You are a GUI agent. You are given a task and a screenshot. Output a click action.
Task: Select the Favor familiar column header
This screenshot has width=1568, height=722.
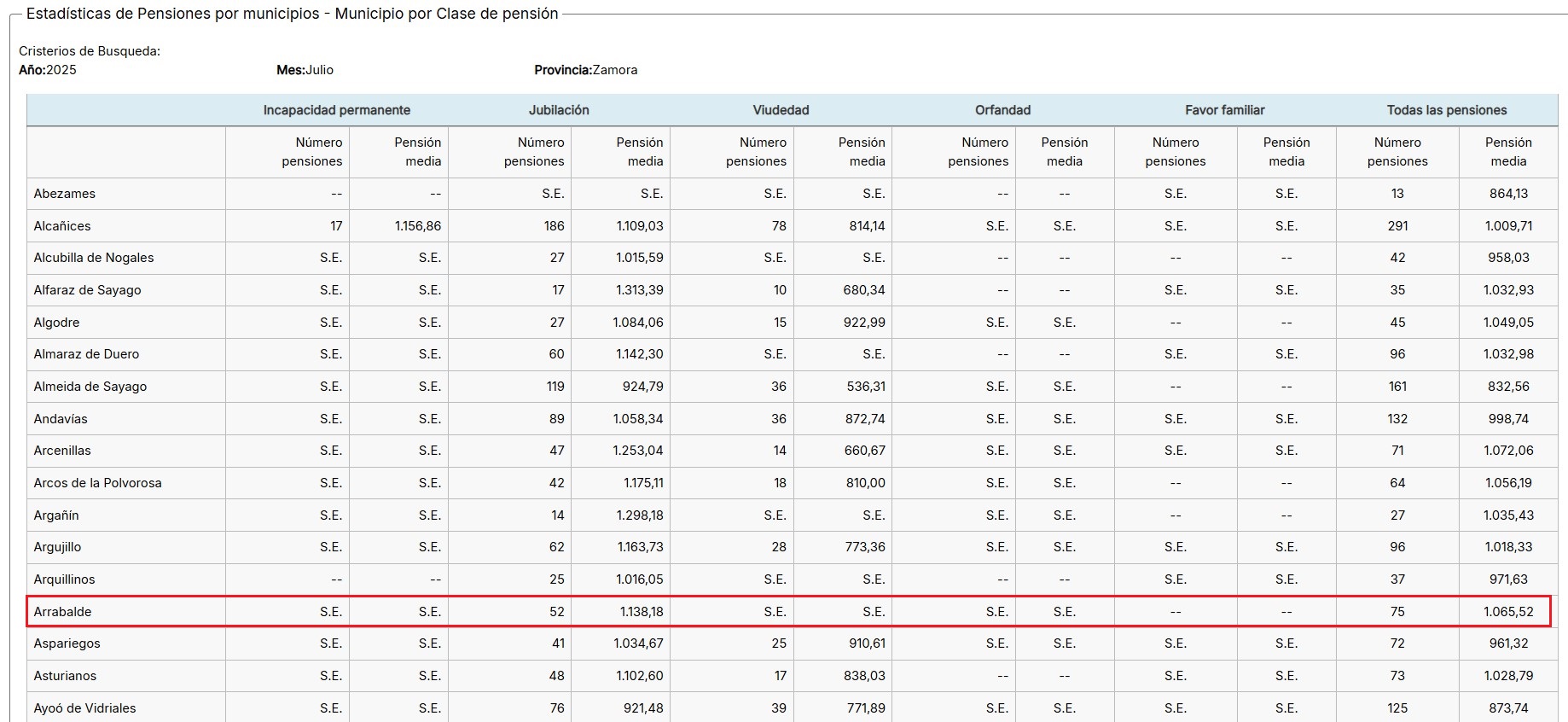click(1224, 110)
